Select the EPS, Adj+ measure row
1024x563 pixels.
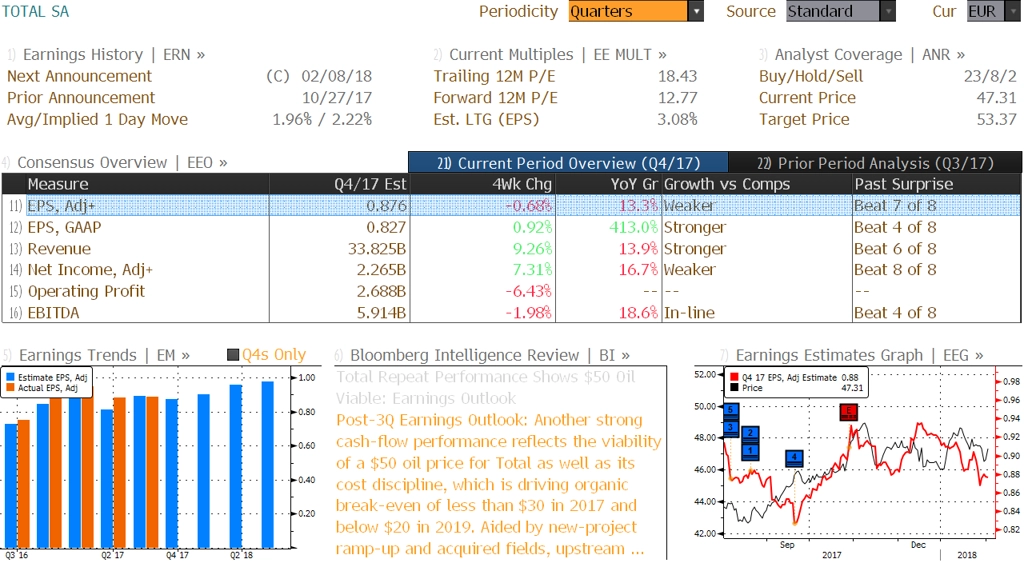511,206
